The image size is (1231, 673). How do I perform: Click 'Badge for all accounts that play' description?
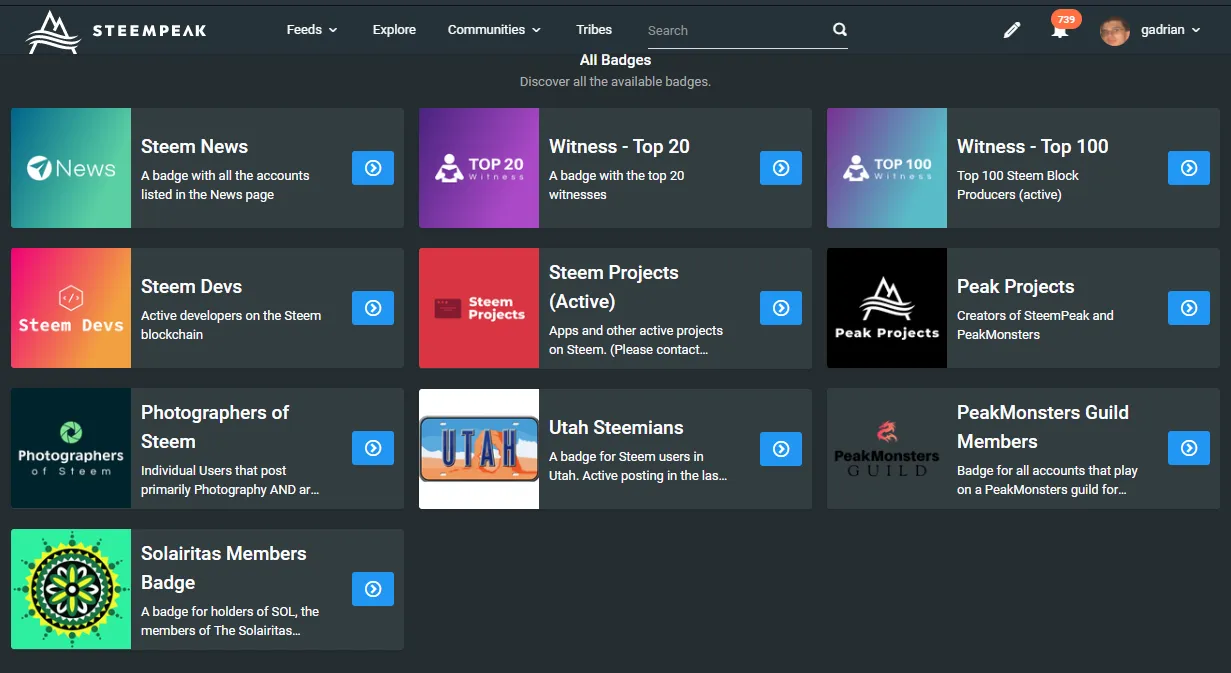coord(1047,480)
